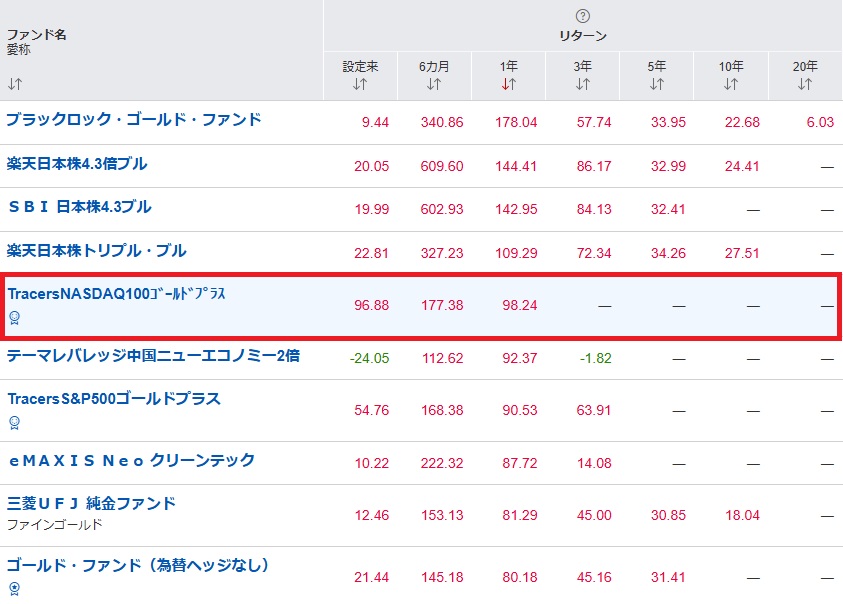
Task: Sort the table by 3年 return
Action: (x=583, y=84)
